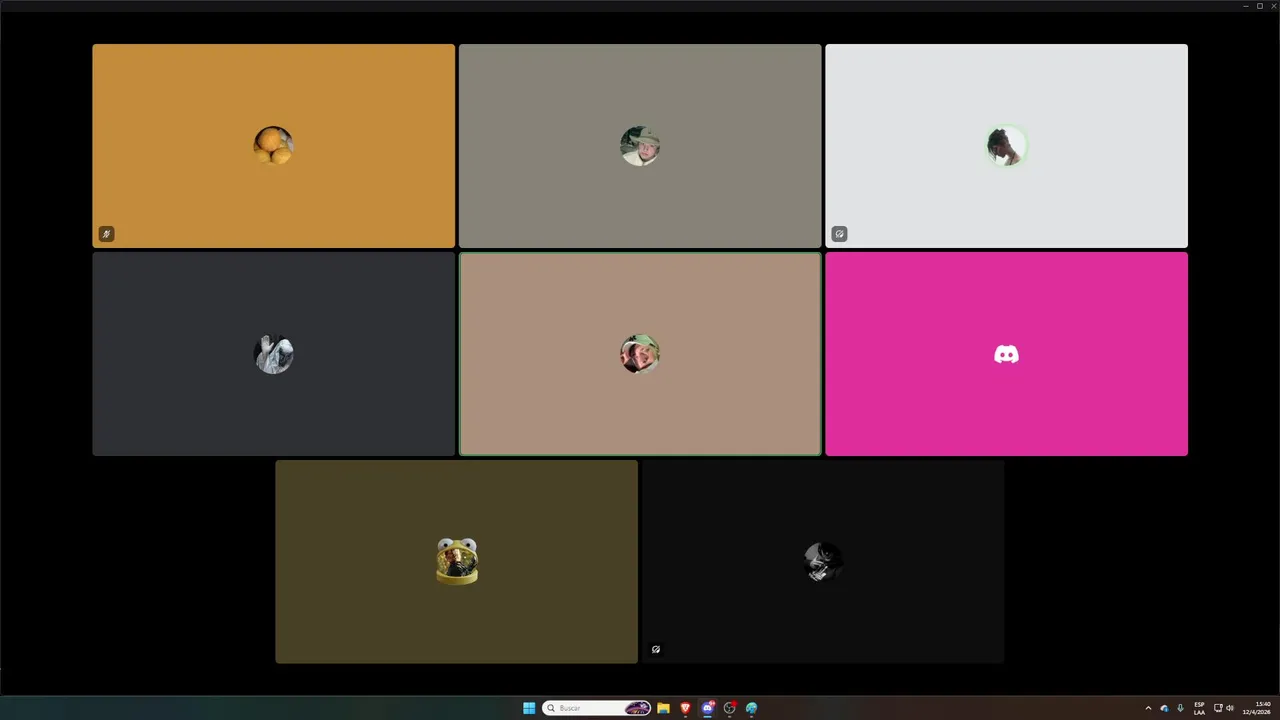Screen dimensions: 1280x720
Task: Select the orange tile with fruit avatar
Action: tap(273, 146)
